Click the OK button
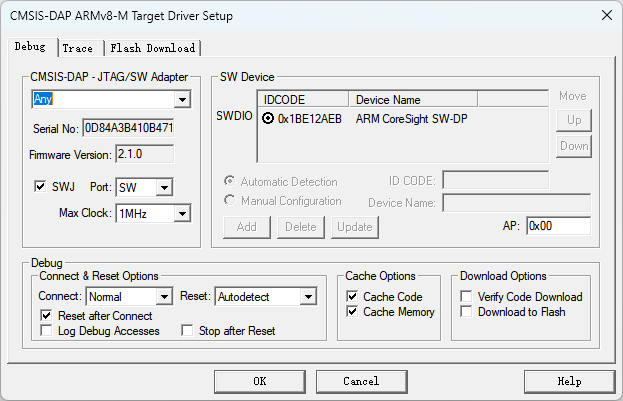Viewport: 623px width, 401px height. click(x=260, y=382)
